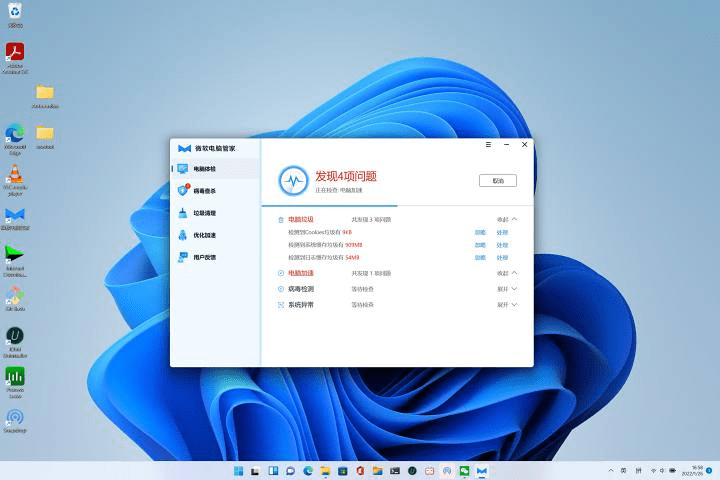Screen dimensions: 720x480
Task: Switch to the 用户反馈 tab
Action: click(x=216, y=257)
